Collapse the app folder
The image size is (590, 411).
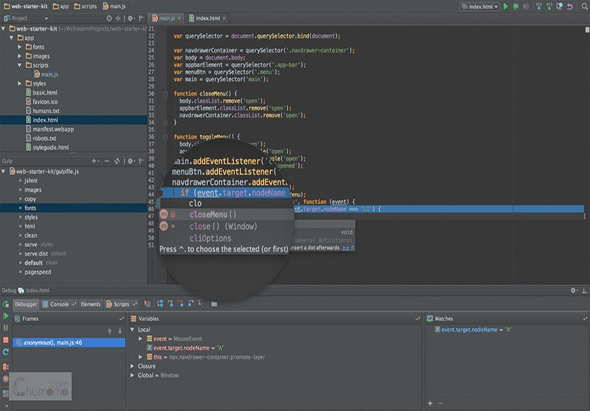click(x=12, y=38)
